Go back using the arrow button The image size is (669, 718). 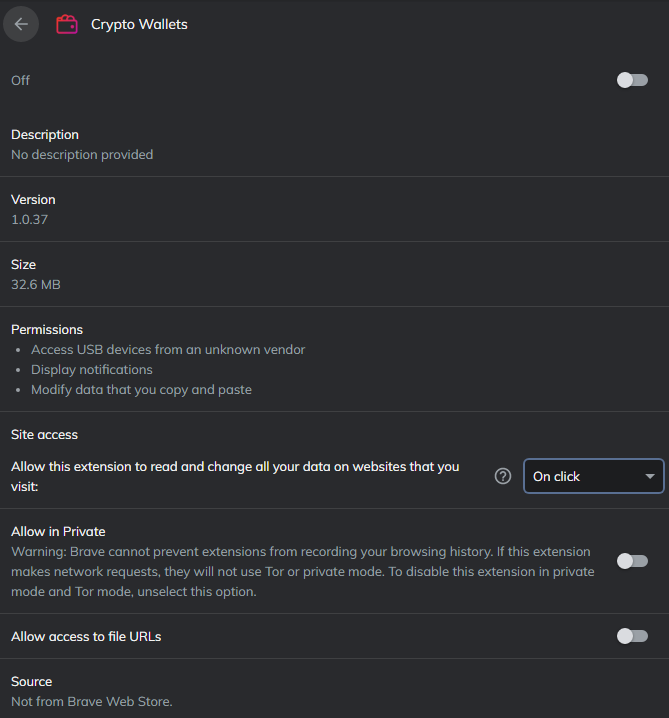(x=21, y=24)
